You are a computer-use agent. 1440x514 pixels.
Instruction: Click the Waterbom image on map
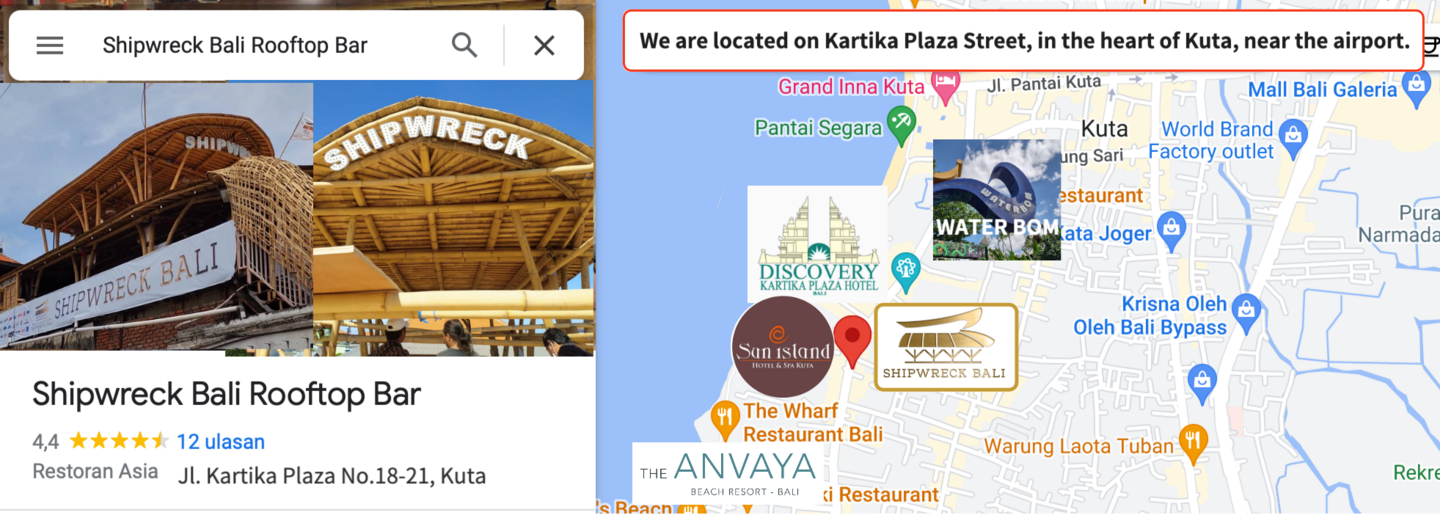pos(997,200)
